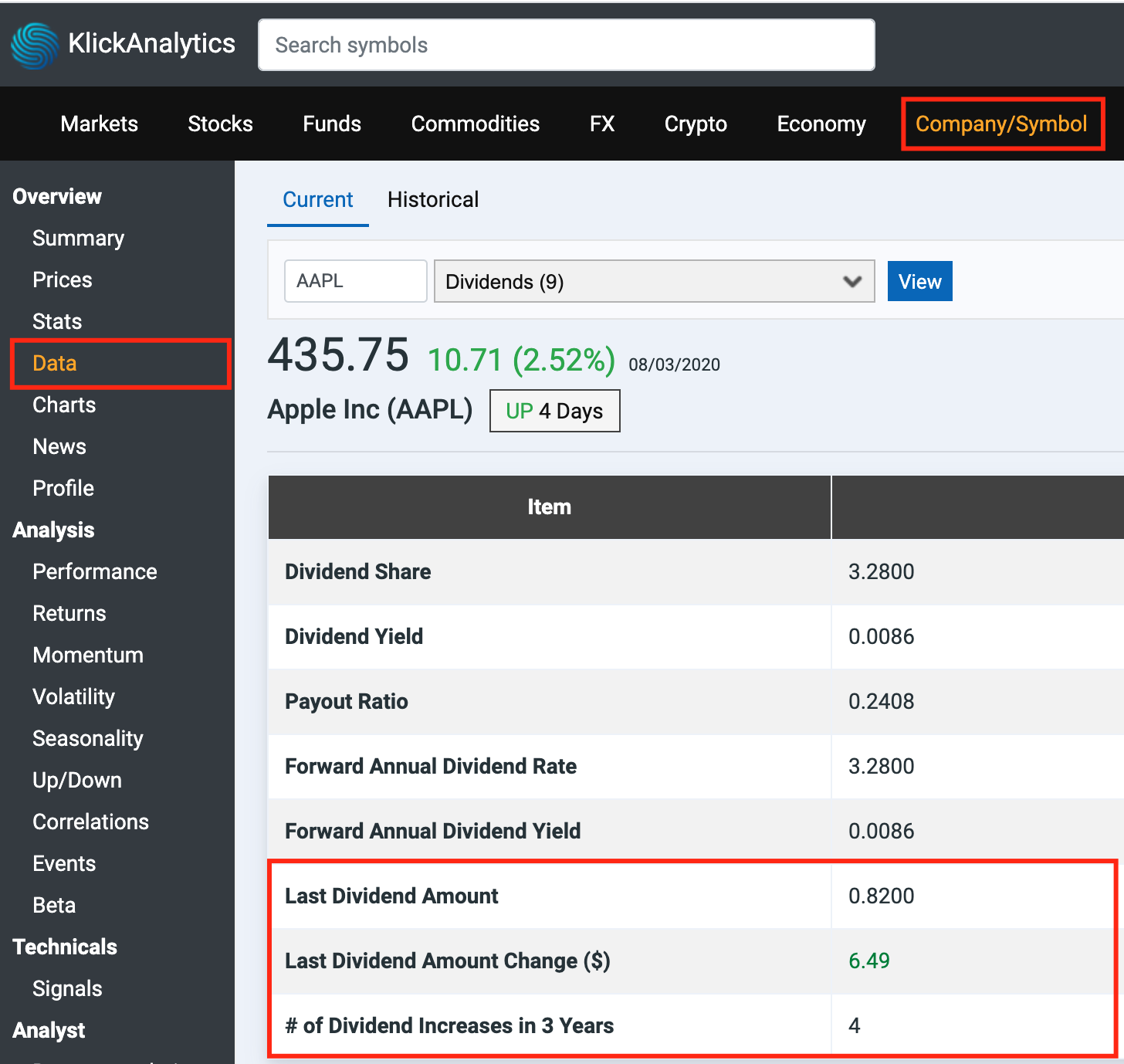1124x1064 pixels.
Task: Click the Analysis section heading
Action: pos(53,530)
